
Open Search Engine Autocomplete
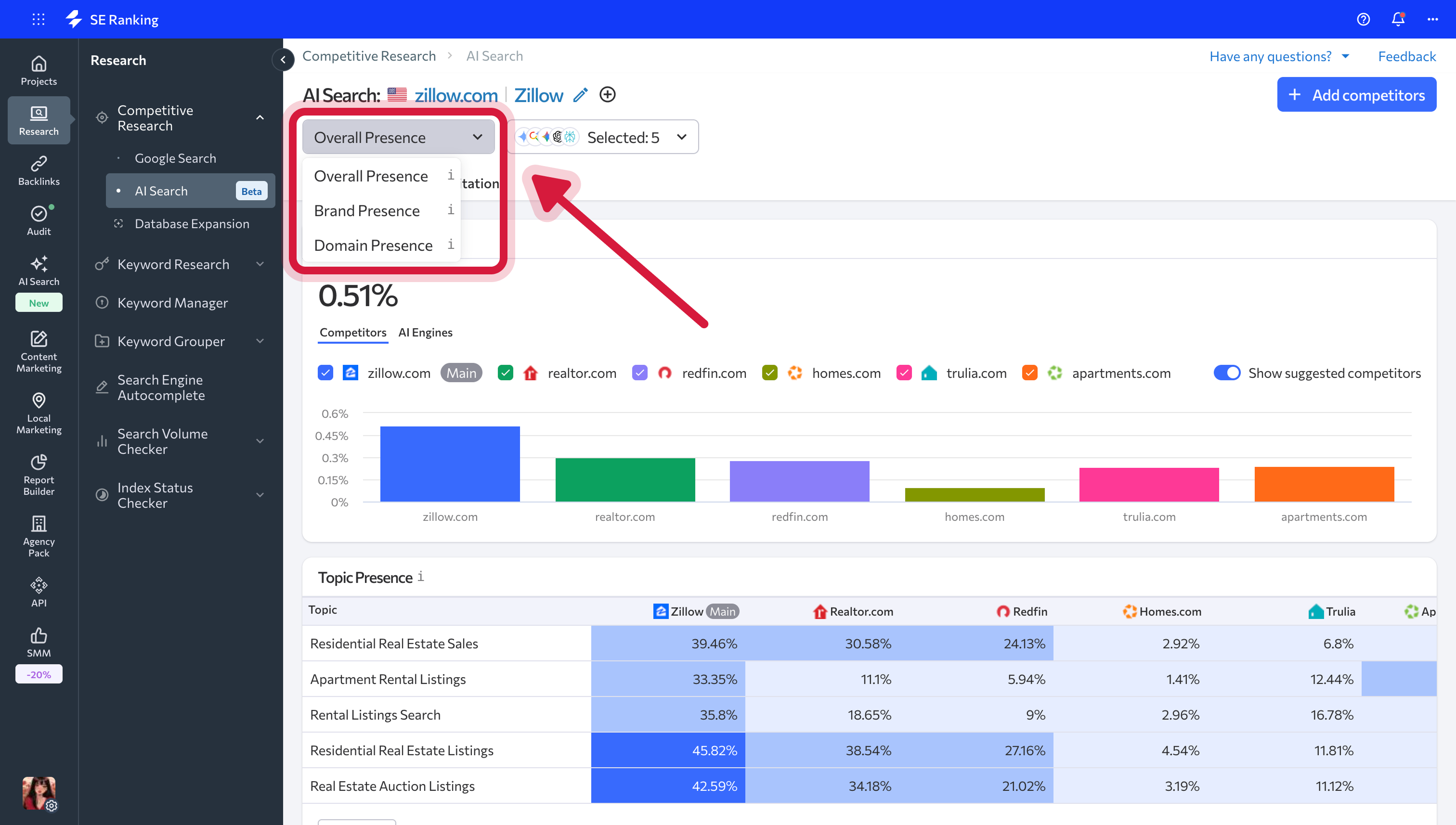[161, 387]
